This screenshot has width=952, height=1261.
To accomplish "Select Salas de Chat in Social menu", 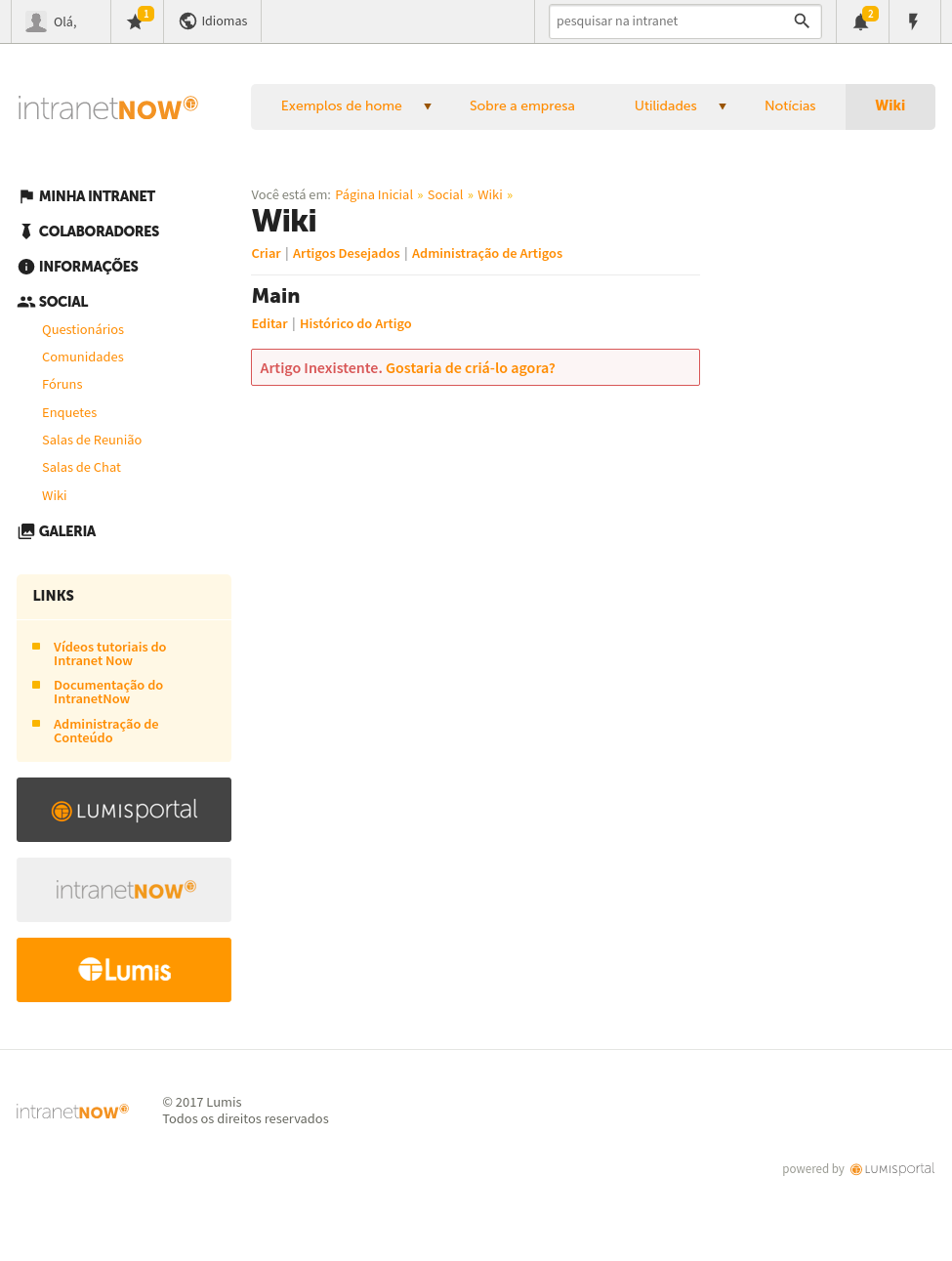I will pos(81,468).
